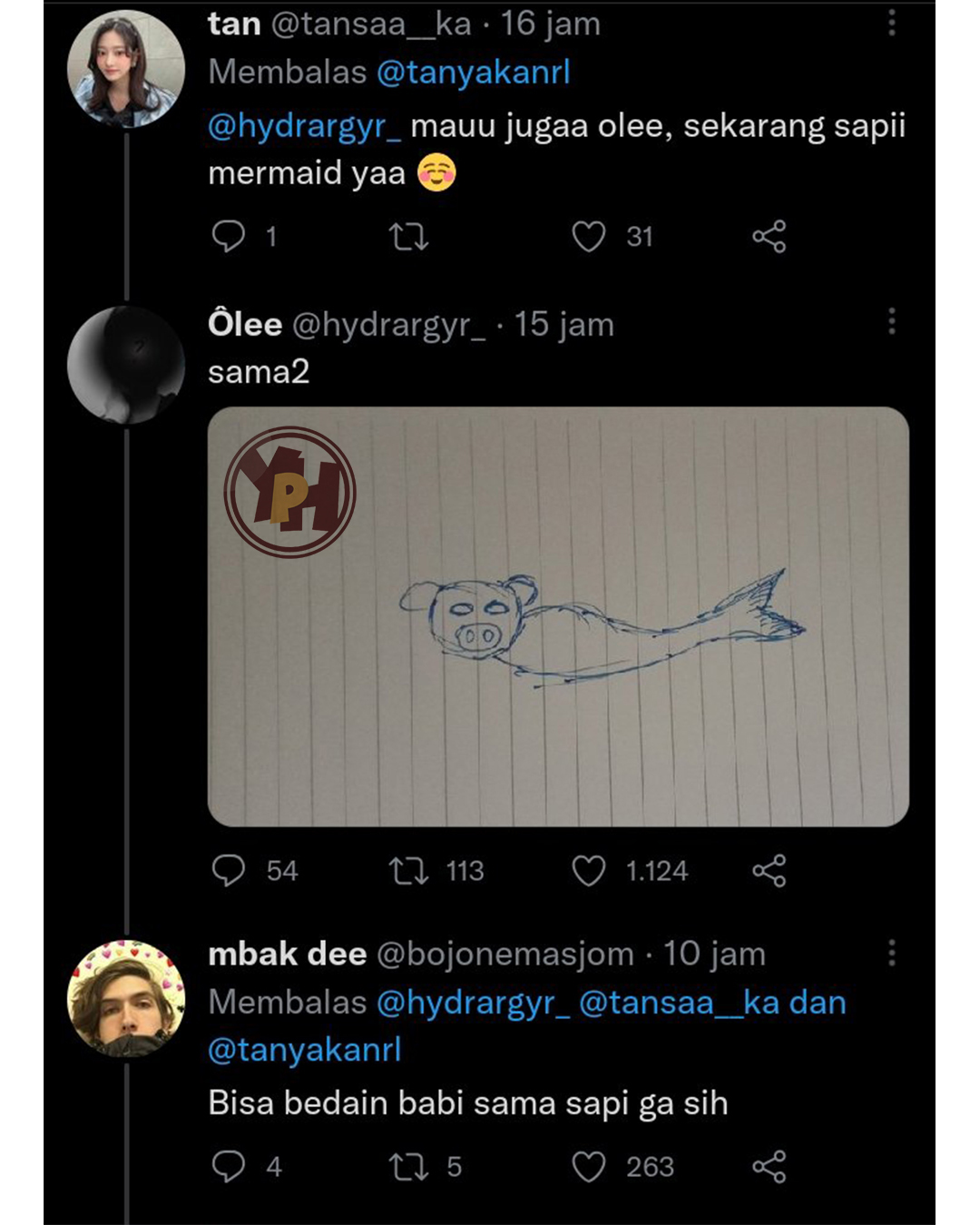The width and height of the screenshot is (980, 1225).
Task: Open the @tanyakanrl mention under tan's name
Action: 473,73
